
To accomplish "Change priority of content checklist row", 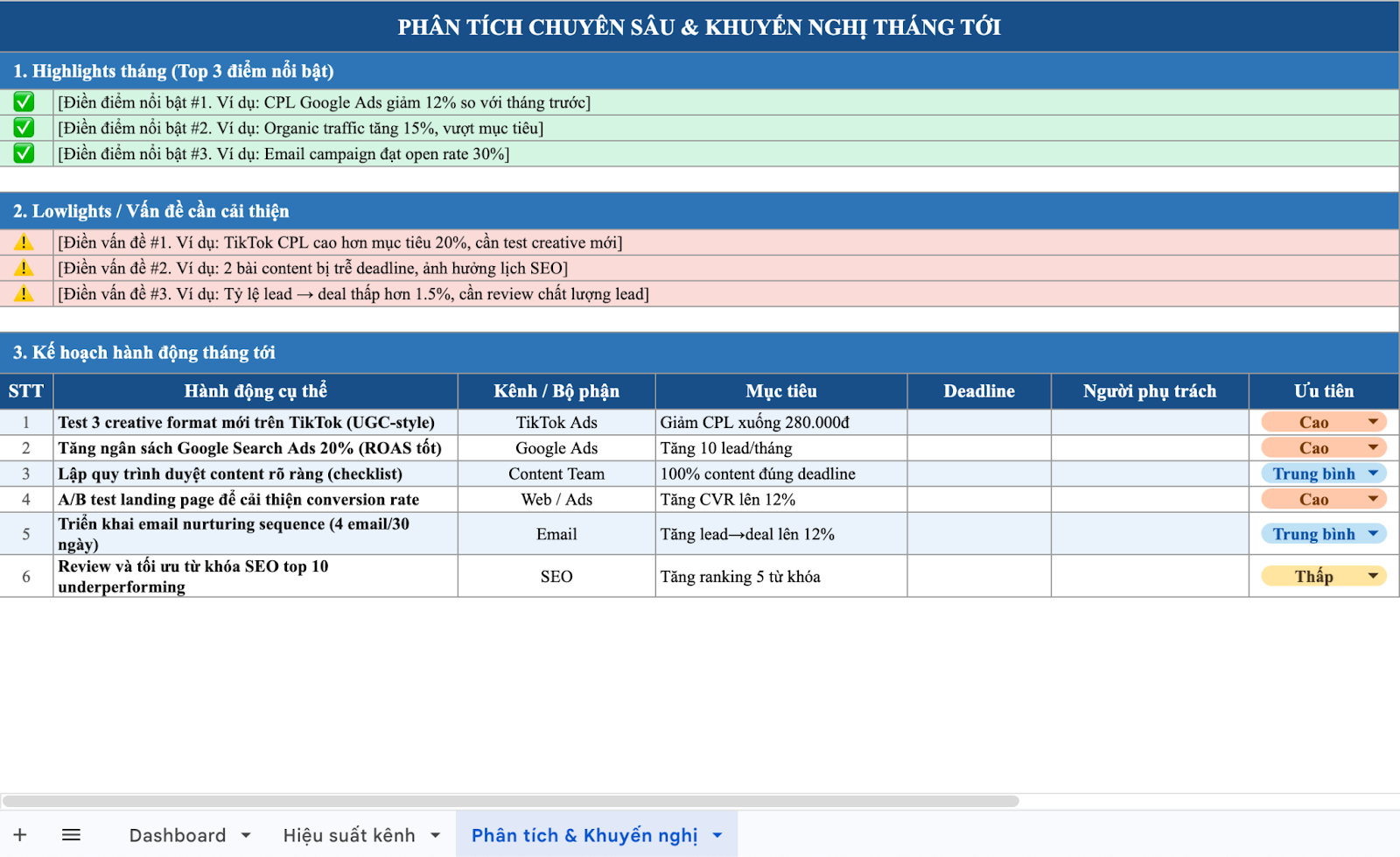I will pyautogui.click(x=1372, y=474).
